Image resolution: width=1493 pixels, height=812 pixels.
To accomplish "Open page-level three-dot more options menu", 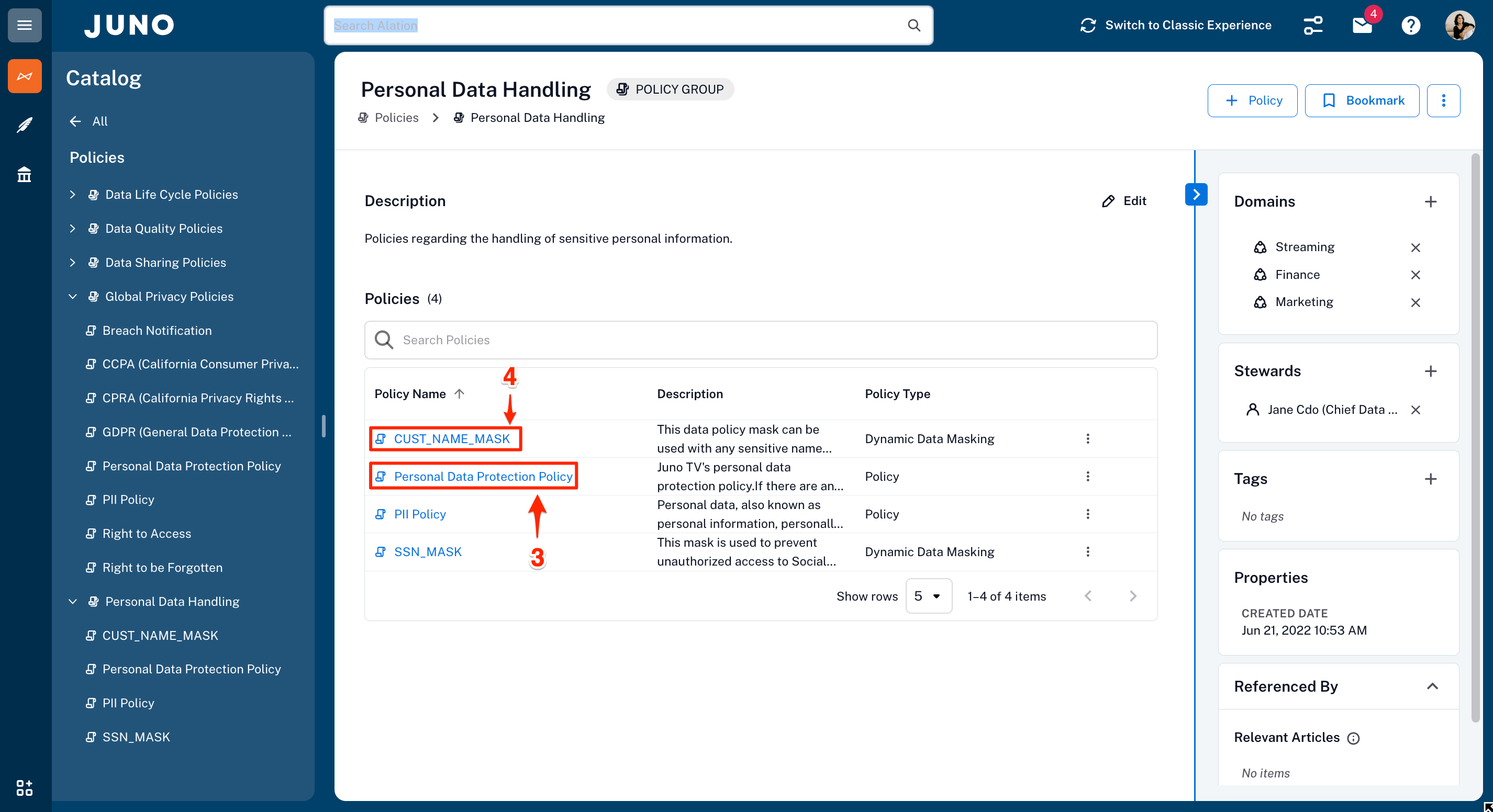I will [x=1443, y=101].
